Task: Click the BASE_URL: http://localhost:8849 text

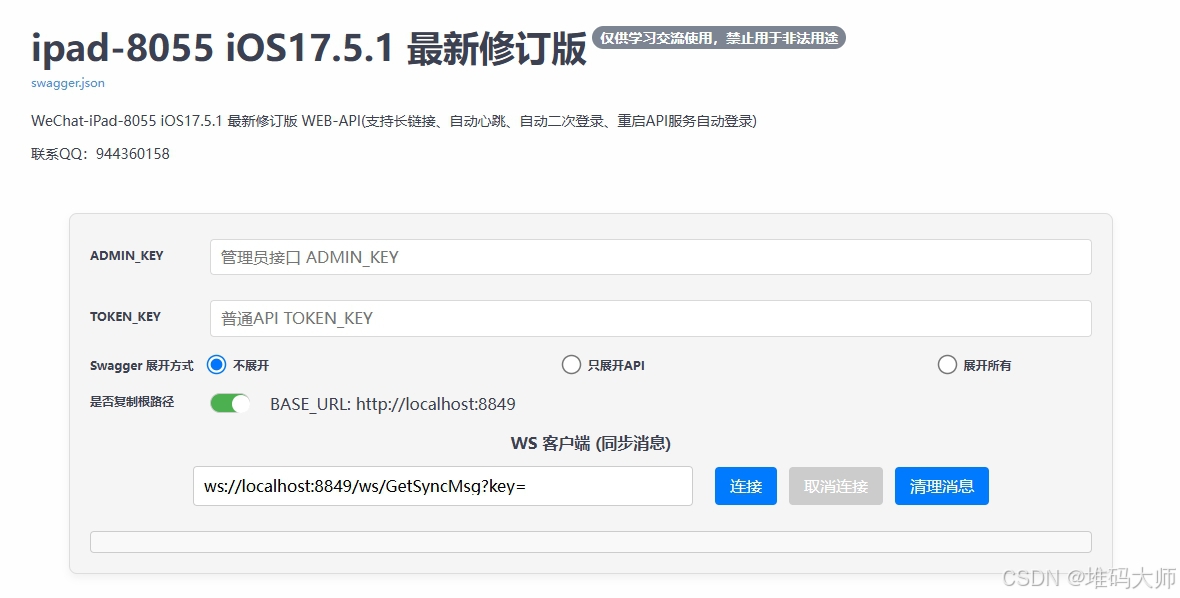Action: [393, 404]
